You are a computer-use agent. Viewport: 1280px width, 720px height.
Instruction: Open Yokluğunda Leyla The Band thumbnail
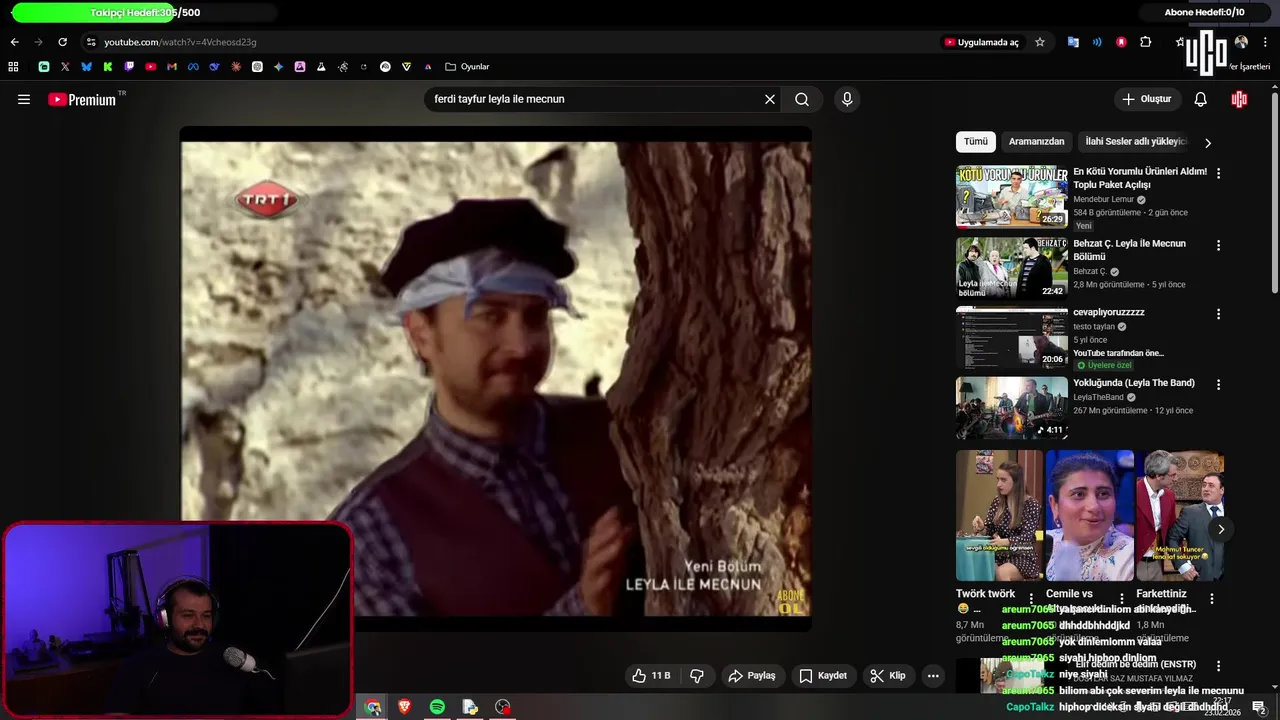coord(1012,407)
